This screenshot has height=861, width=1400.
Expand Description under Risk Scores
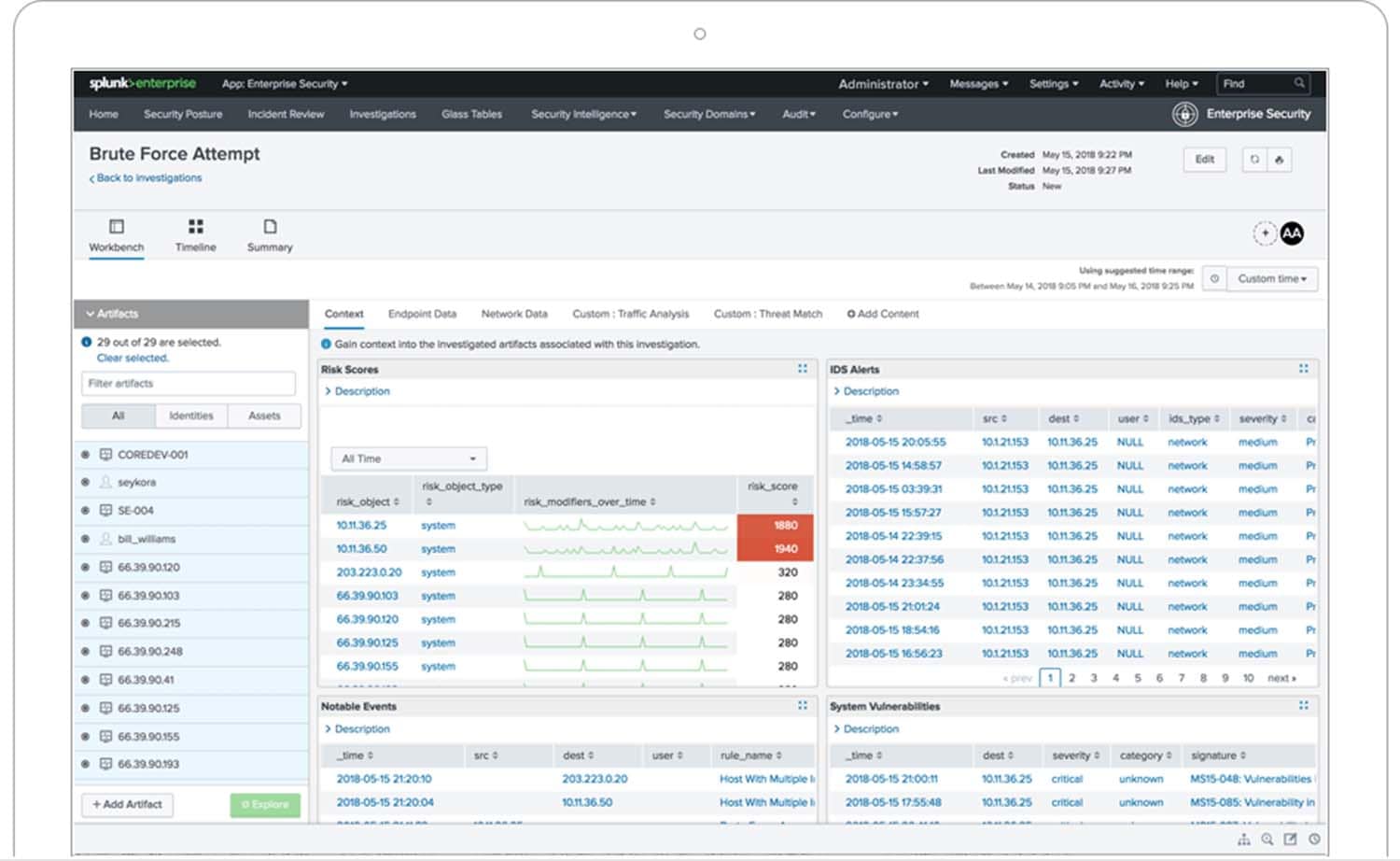(x=357, y=391)
